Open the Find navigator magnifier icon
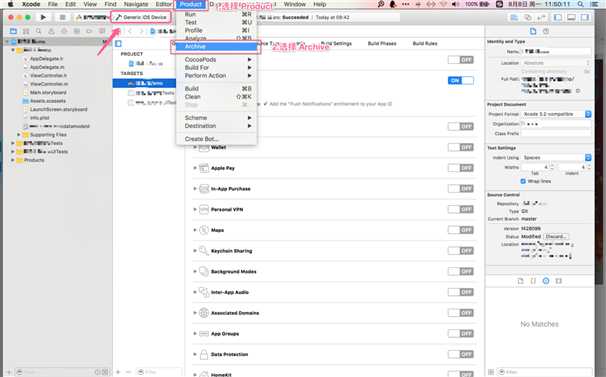 point(38,31)
